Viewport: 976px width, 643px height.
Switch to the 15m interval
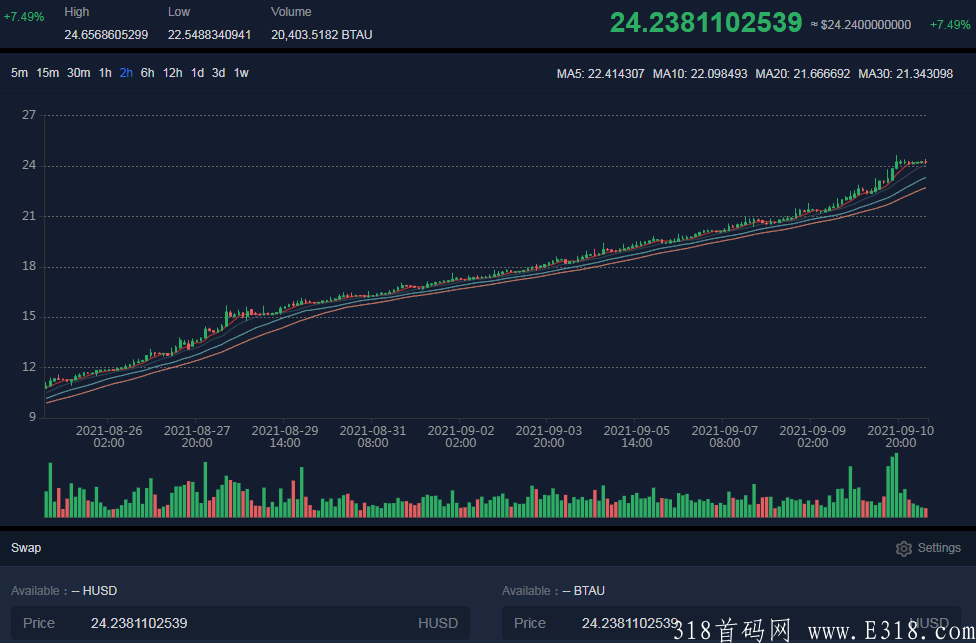coord(47,72)
